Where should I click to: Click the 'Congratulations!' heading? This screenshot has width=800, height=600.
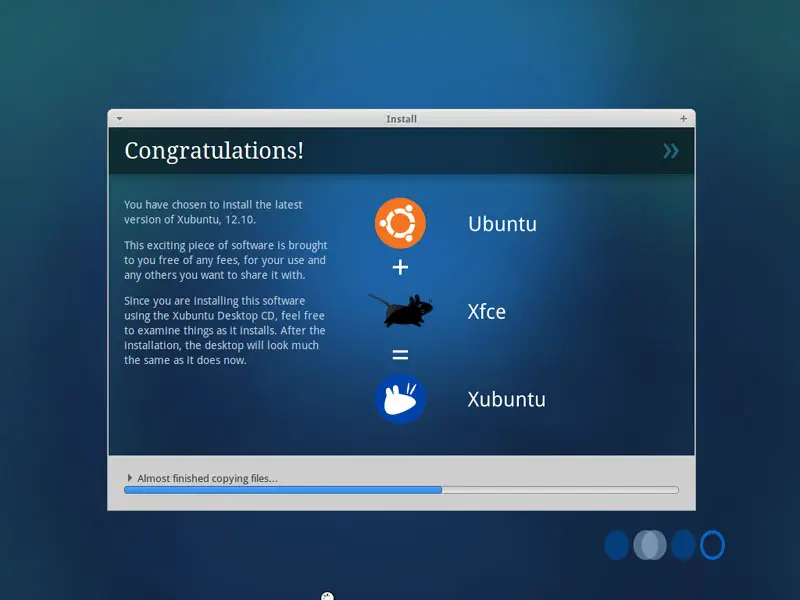(214, 151)
